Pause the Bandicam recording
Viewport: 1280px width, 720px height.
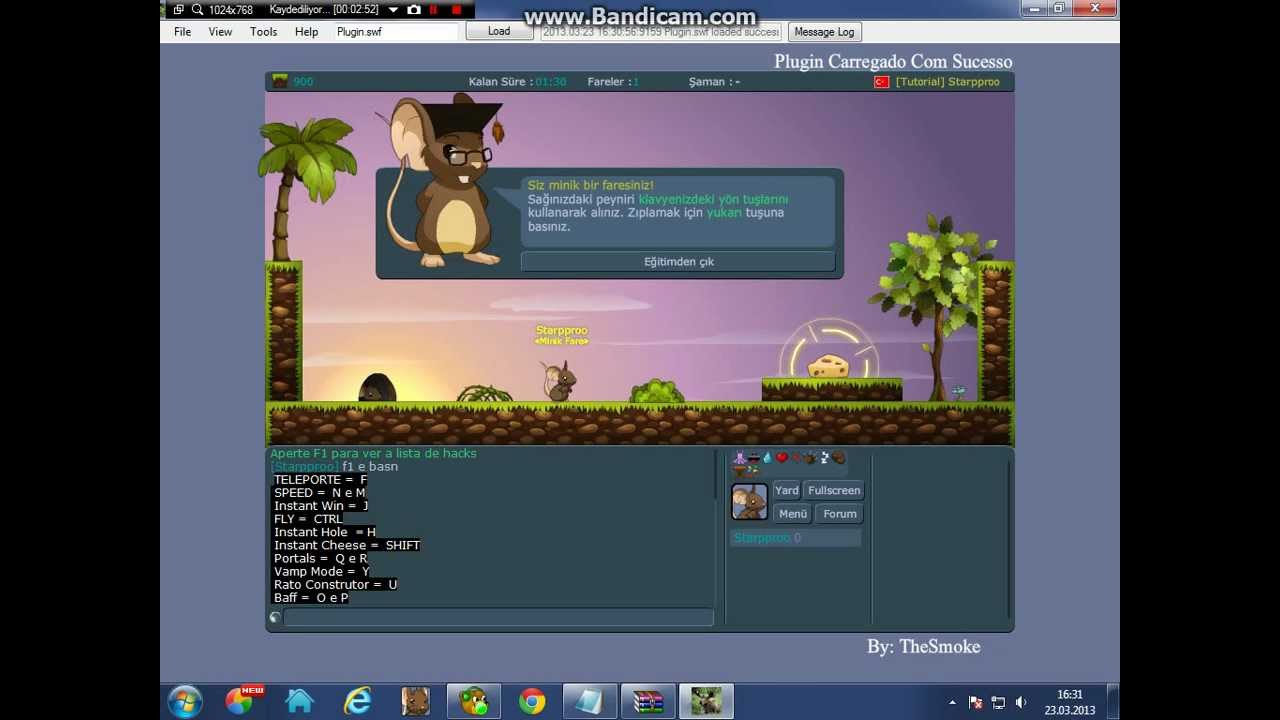[x=434, y=10]
